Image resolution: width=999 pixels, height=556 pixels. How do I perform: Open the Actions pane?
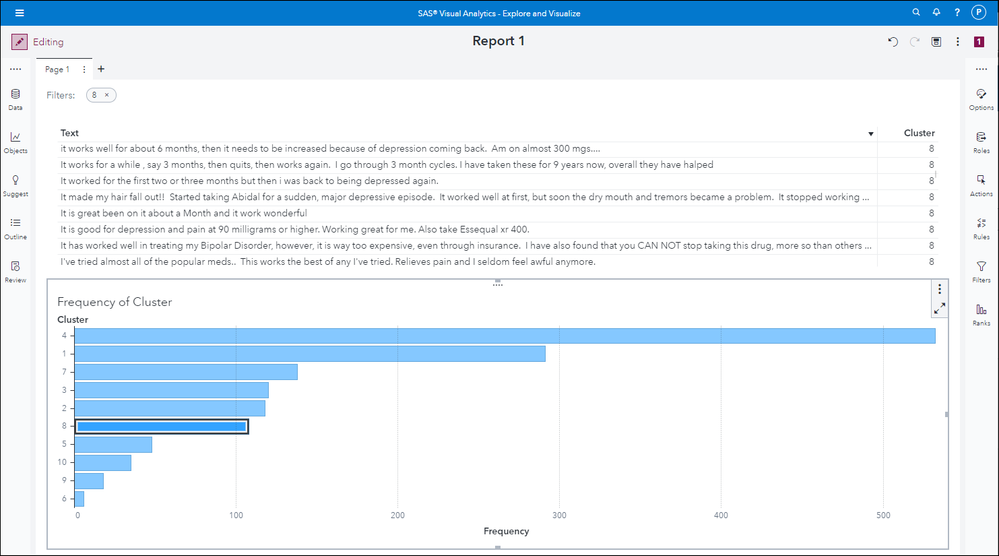(x=981, y=185)
